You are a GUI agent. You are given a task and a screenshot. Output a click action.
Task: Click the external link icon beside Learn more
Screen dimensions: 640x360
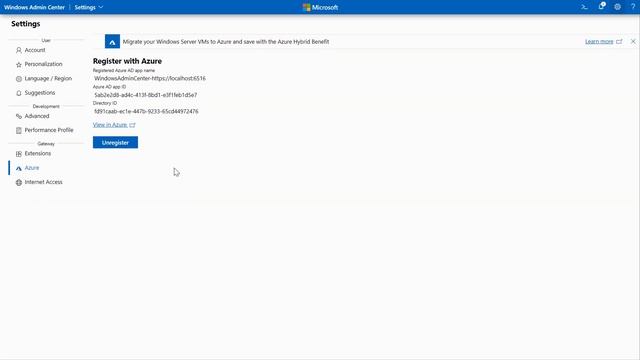(x=619, y=42)
